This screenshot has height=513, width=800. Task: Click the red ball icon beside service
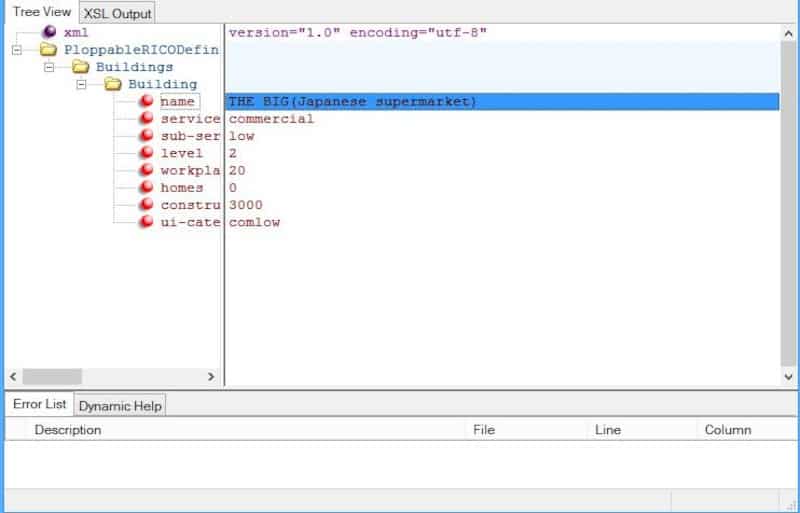(146, 119)
